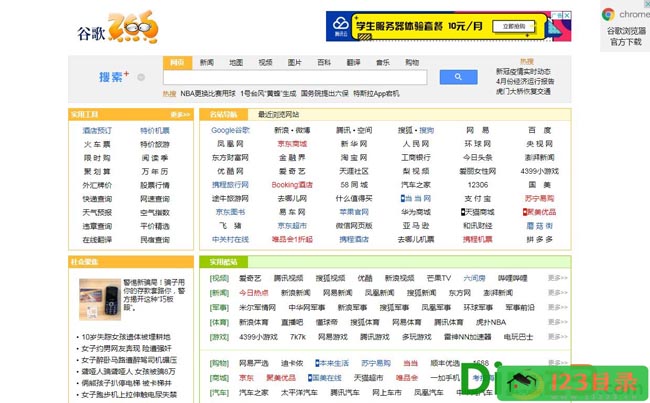Viewport: 650px width, 403px height.
Task: Switch to the 百科 search tab
Action: [x=324, y=63]
